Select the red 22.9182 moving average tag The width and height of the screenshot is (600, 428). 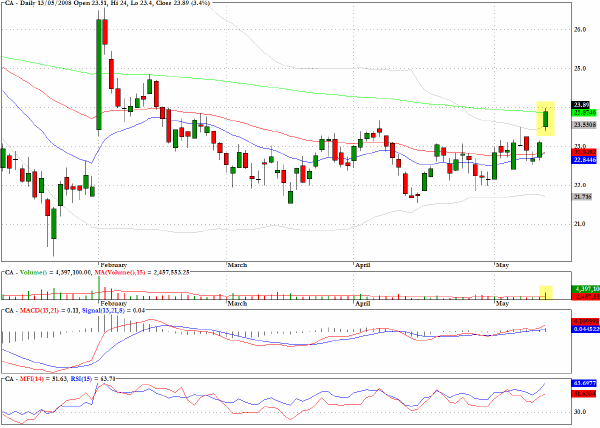584,152
